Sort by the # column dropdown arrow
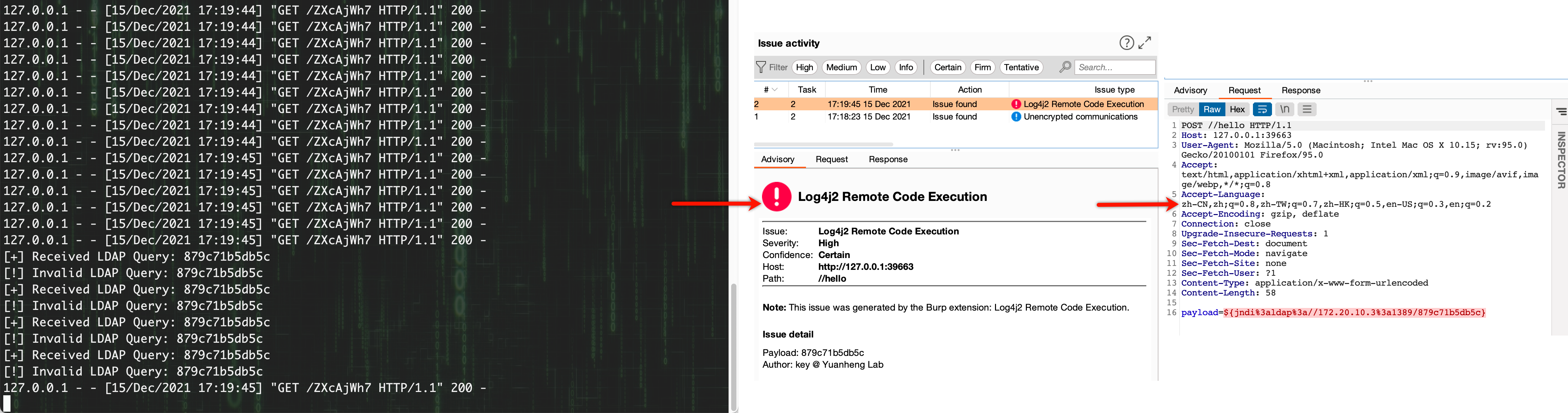 pos(775,90)
